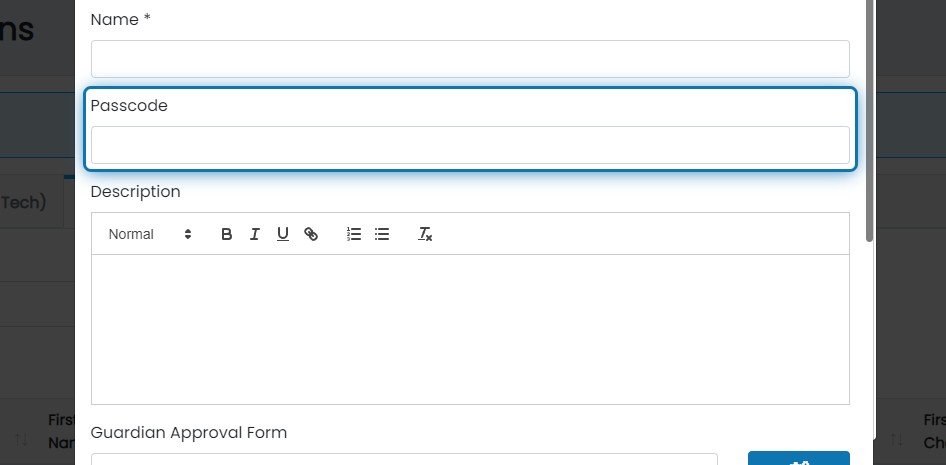This screenshot has width=946, height=465.
Task: Sort by the left First Name column arrows
Action: (x=21, y=440)
